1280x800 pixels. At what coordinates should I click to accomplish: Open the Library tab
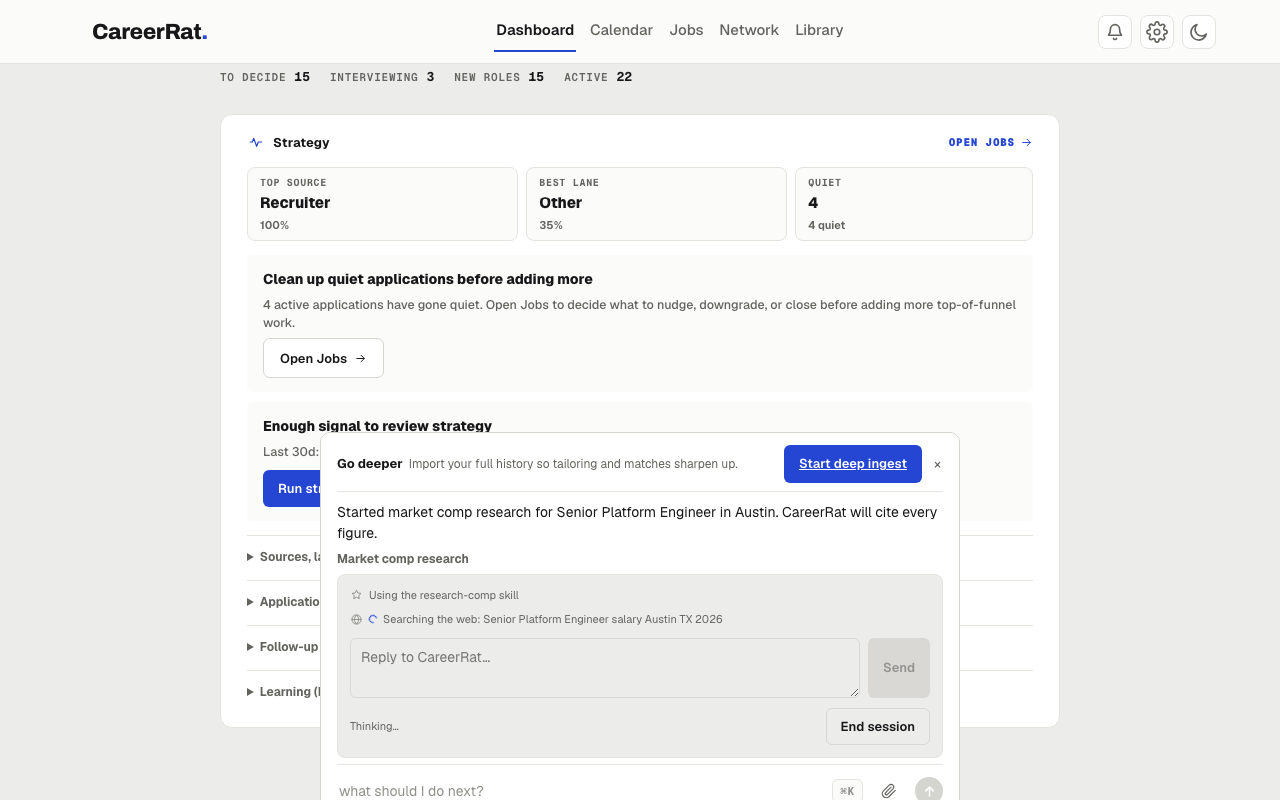pyautogui.click(x=819, y=30)
